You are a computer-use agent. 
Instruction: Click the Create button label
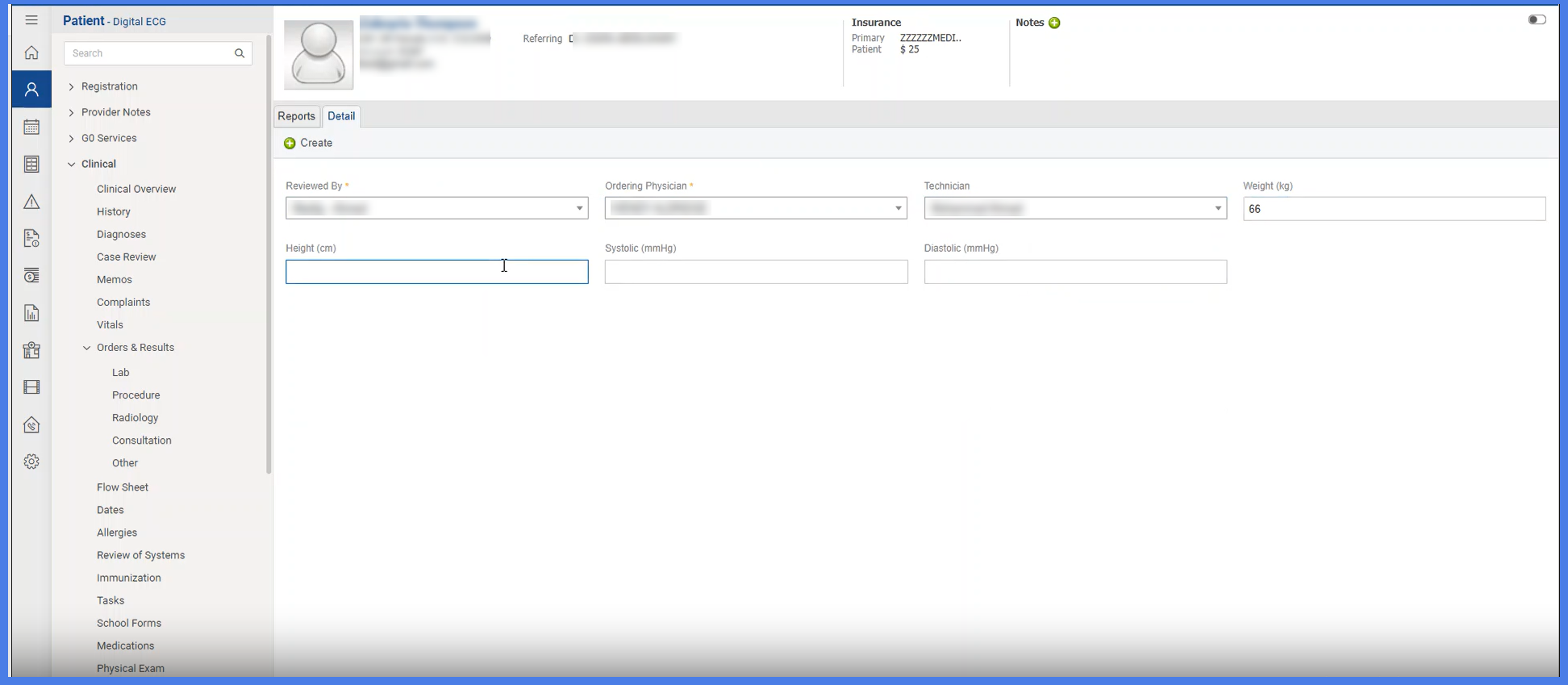click(x=316, y=143)
